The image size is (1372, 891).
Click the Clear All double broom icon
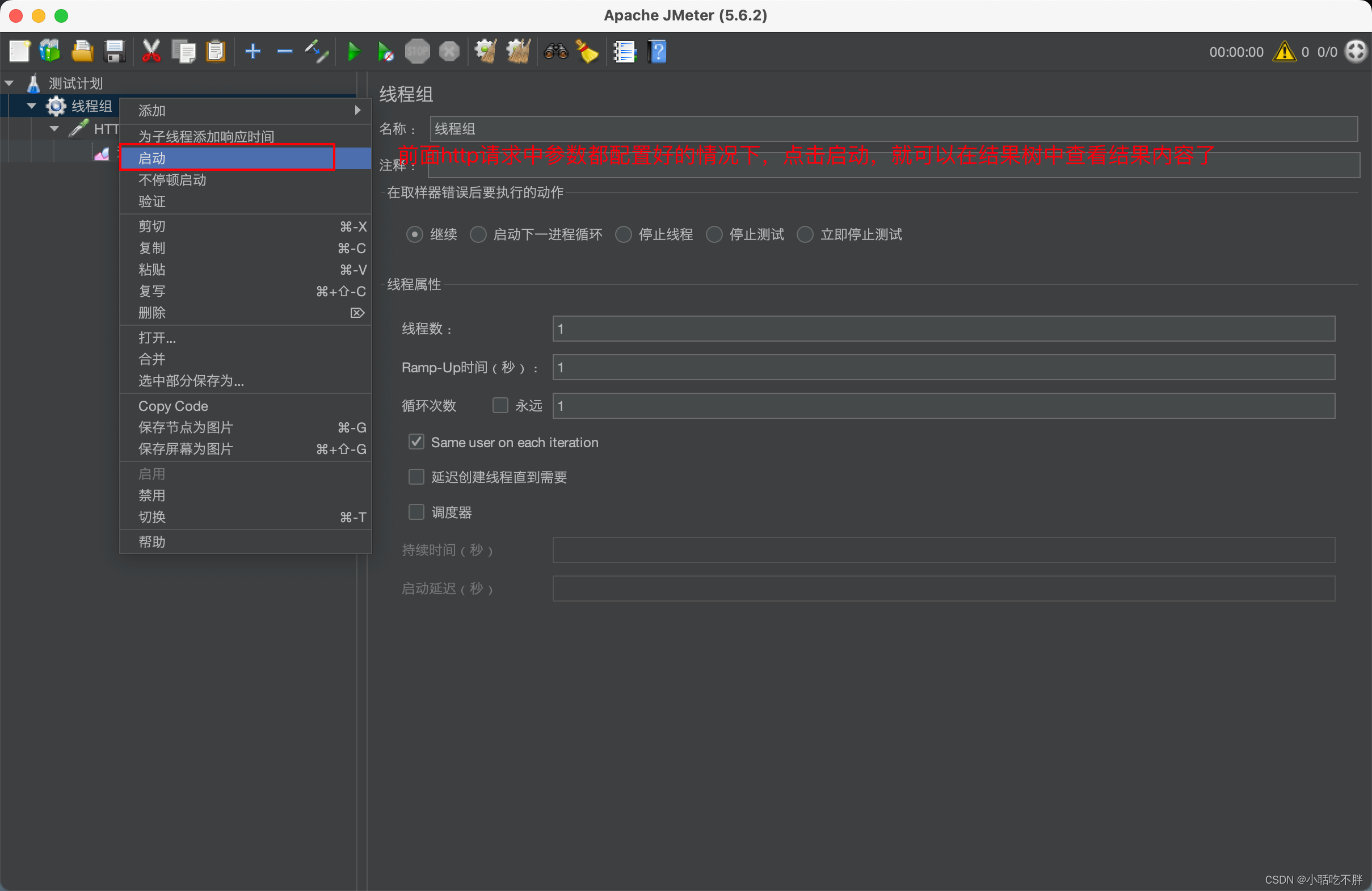[x=518, y=51]
